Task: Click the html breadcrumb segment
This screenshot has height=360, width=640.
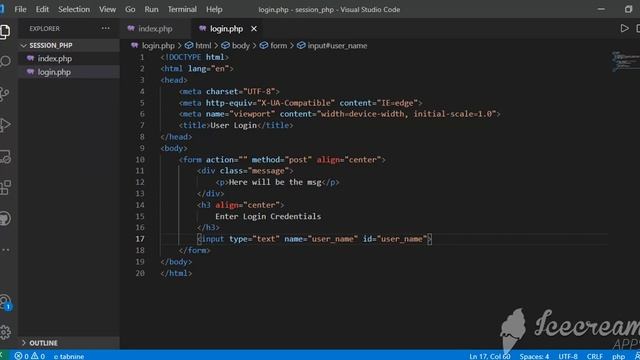Action: coord(203,46)
